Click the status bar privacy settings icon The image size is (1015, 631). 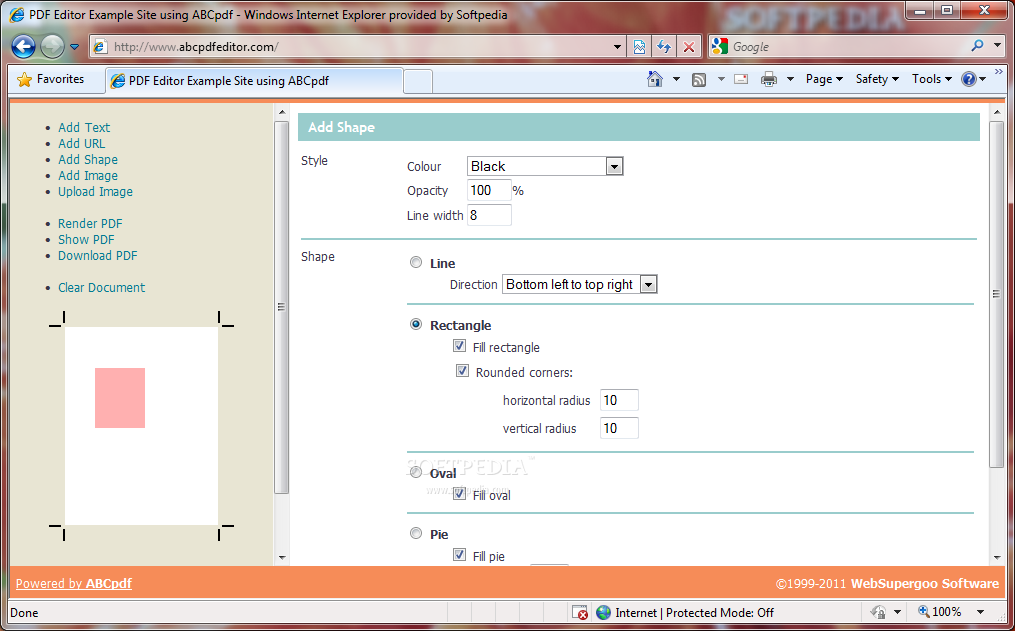pos(878,612)
